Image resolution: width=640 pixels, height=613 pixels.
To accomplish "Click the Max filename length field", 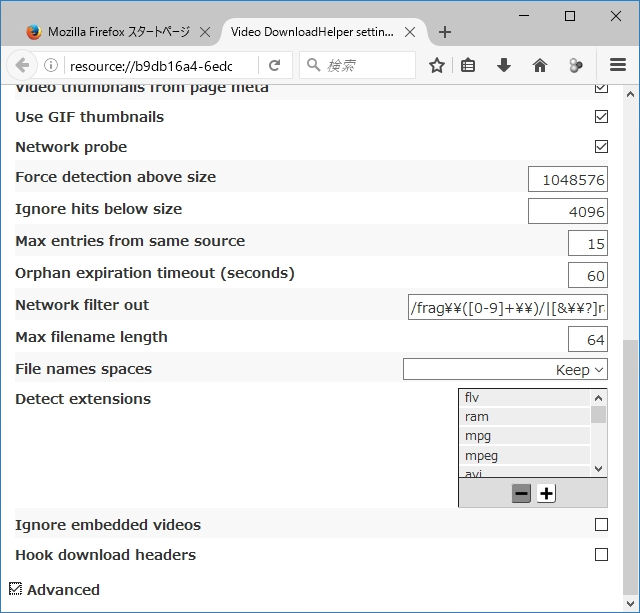I will point(588,339).
